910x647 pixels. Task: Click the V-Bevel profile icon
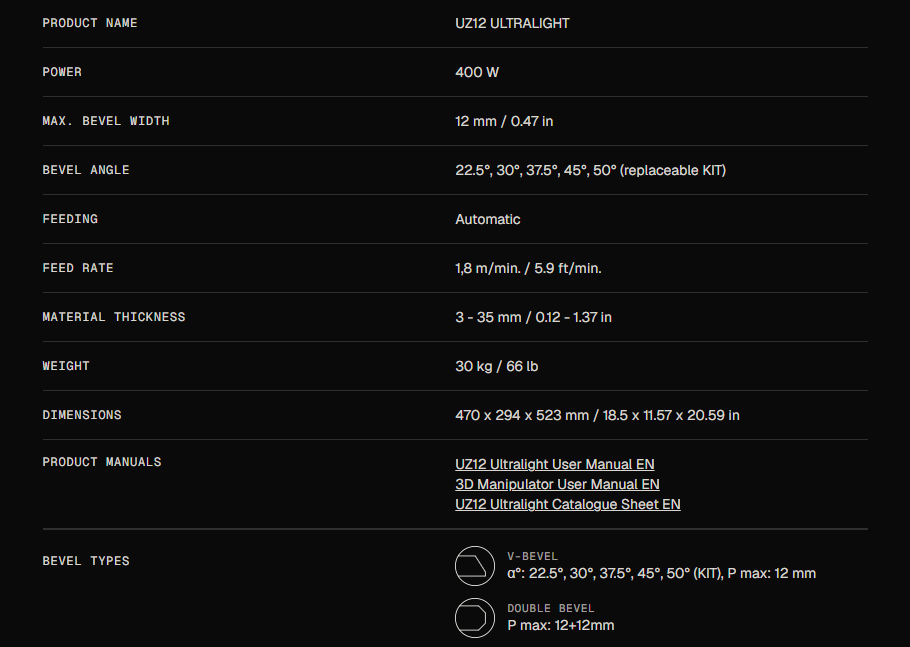475,566
